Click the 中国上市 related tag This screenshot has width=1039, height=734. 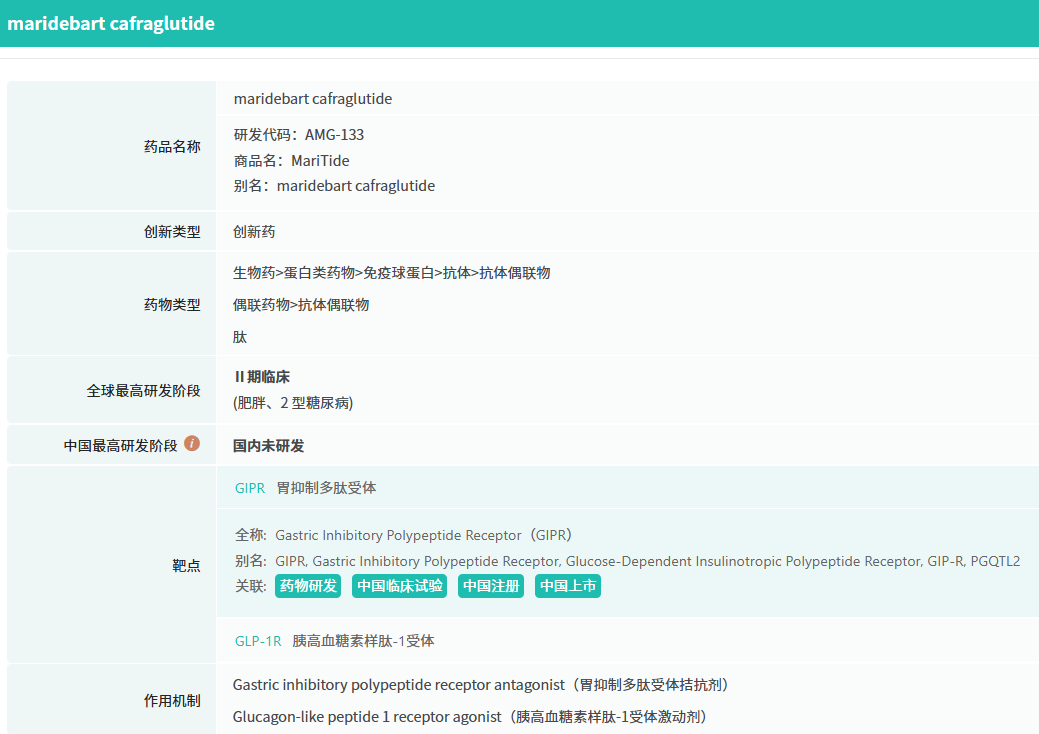point(568,586)
